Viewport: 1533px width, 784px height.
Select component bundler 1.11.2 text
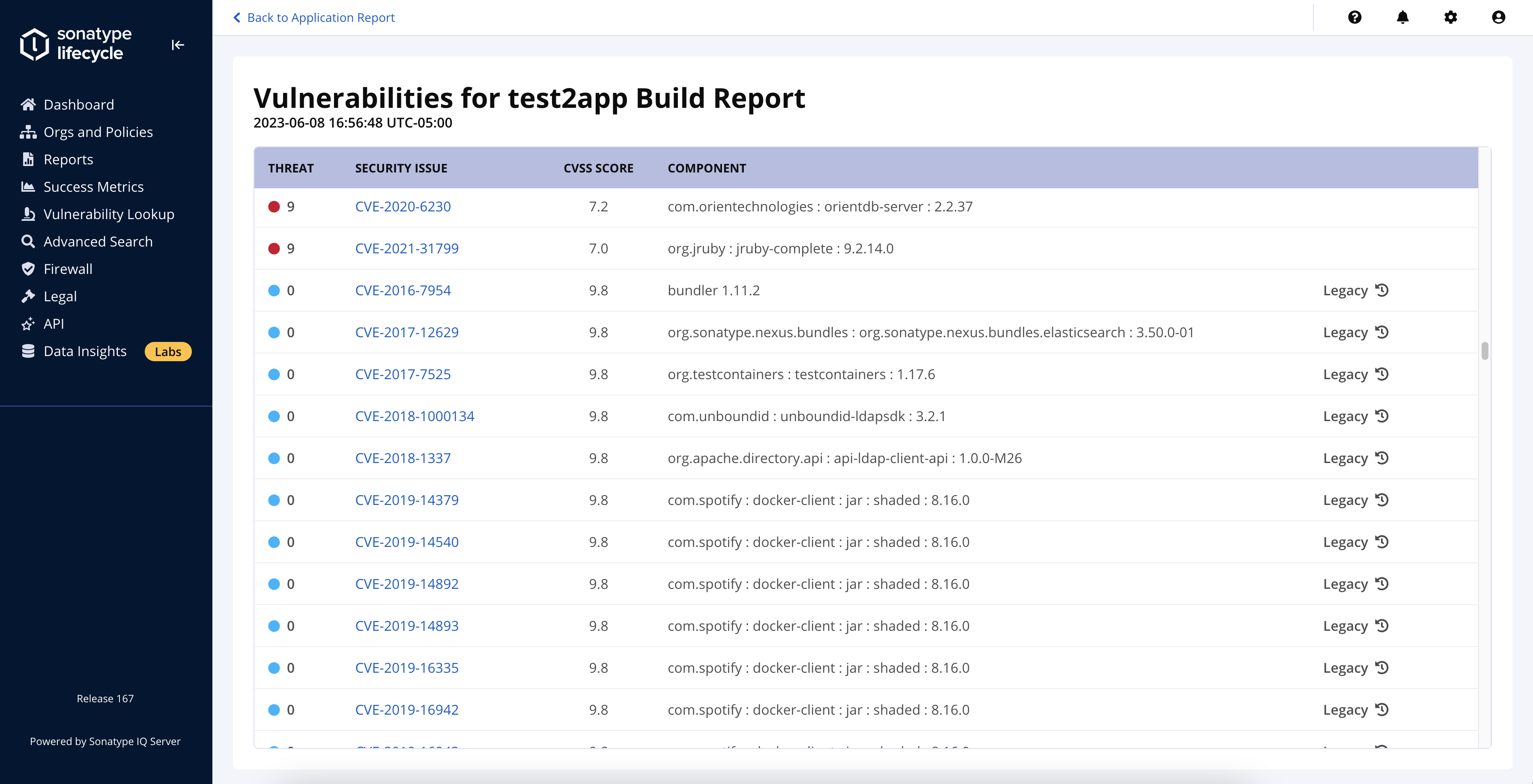[713, 290]
